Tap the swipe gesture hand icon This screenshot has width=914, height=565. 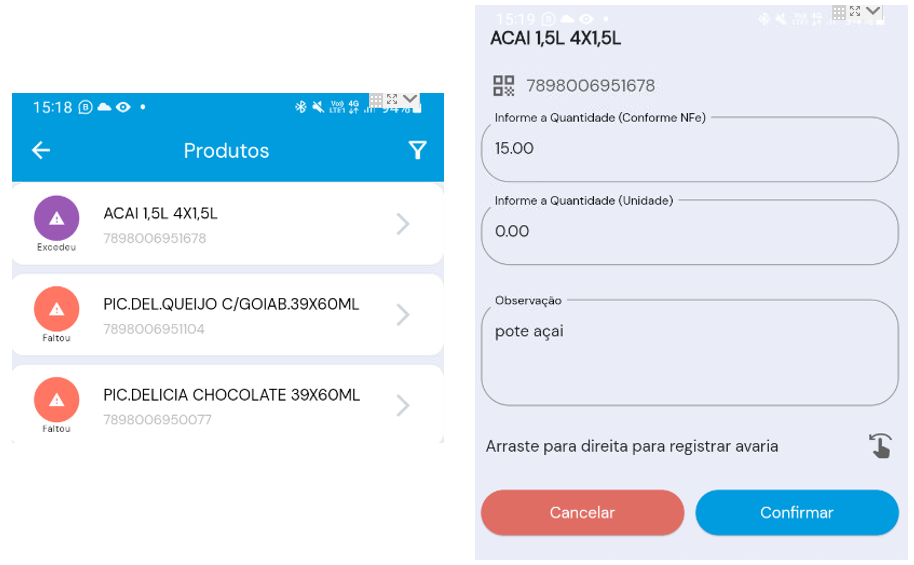point(880,446)
